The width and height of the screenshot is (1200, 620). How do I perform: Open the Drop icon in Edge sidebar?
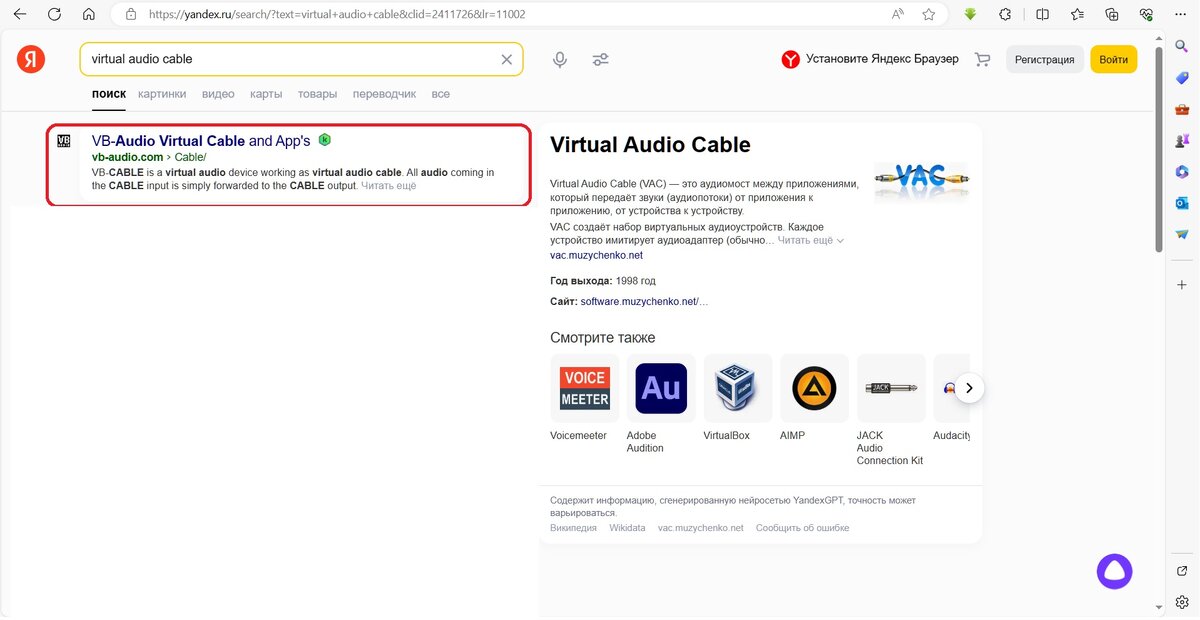[1182, 233]
